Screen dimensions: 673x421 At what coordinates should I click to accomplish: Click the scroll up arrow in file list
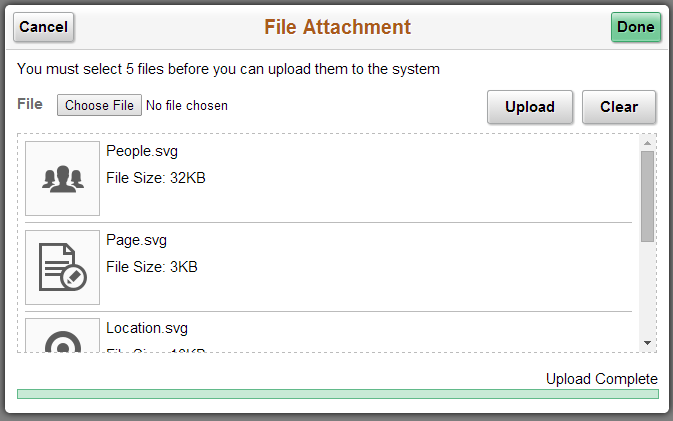pyautogui.click(x=648, y=143)
